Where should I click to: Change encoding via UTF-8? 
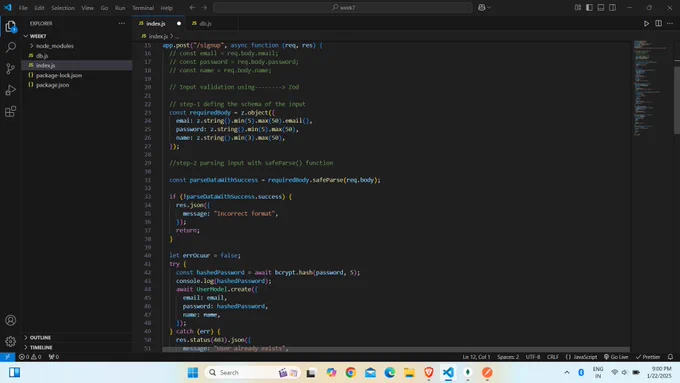(x=533, y=357)
